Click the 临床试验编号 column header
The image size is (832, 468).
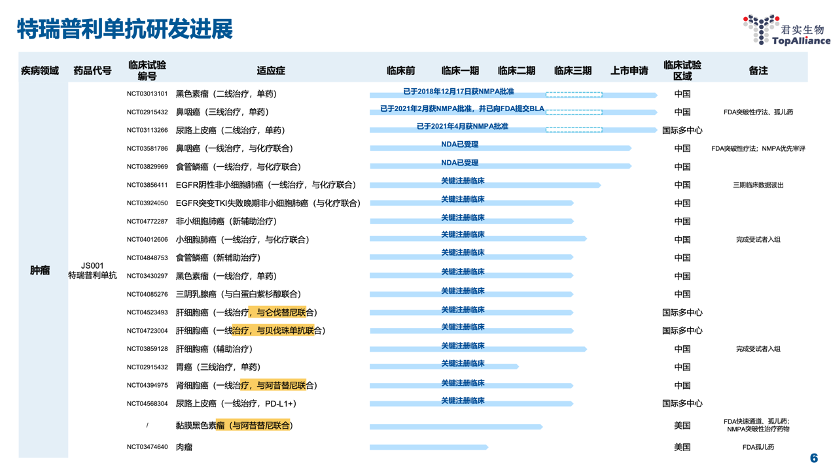click(147, 71)
